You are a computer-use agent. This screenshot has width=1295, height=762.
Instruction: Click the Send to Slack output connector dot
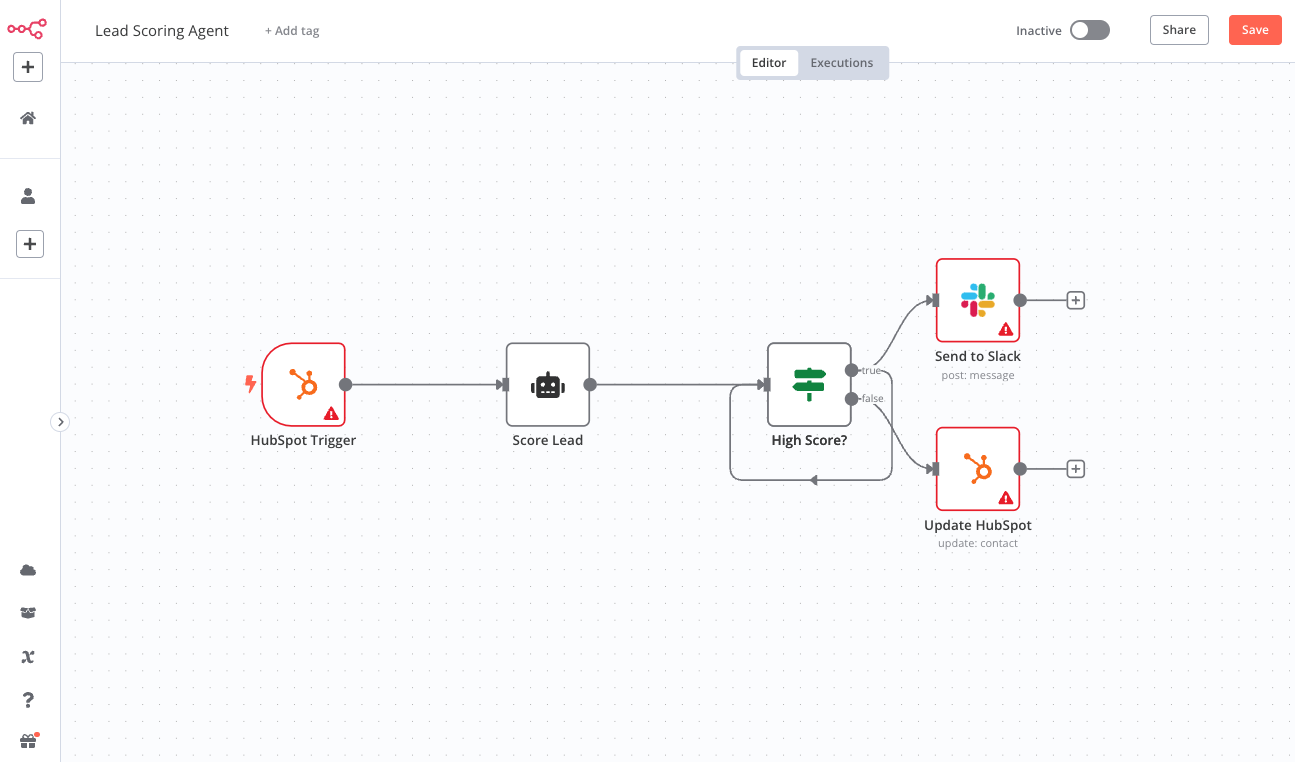pyautogui.click(x=1020, y=300)
